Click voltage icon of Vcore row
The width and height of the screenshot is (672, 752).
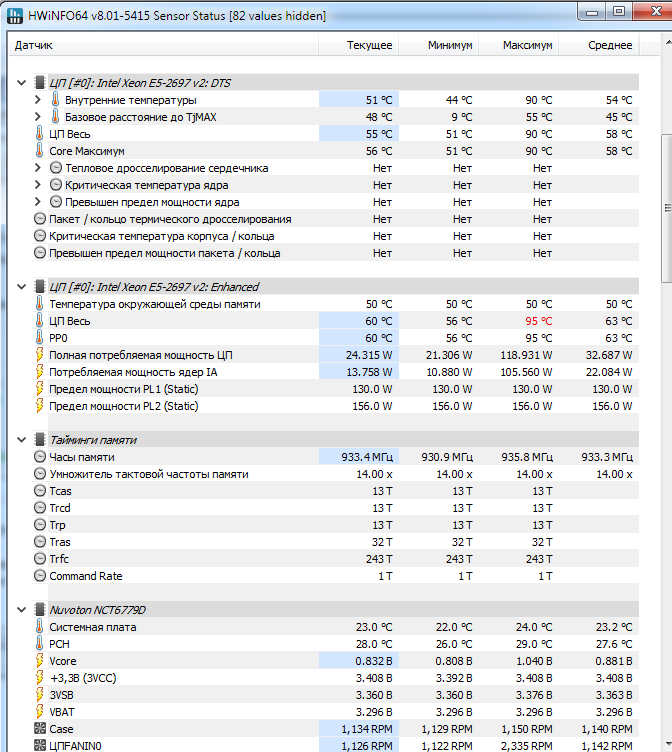click(x=40, y=661)
